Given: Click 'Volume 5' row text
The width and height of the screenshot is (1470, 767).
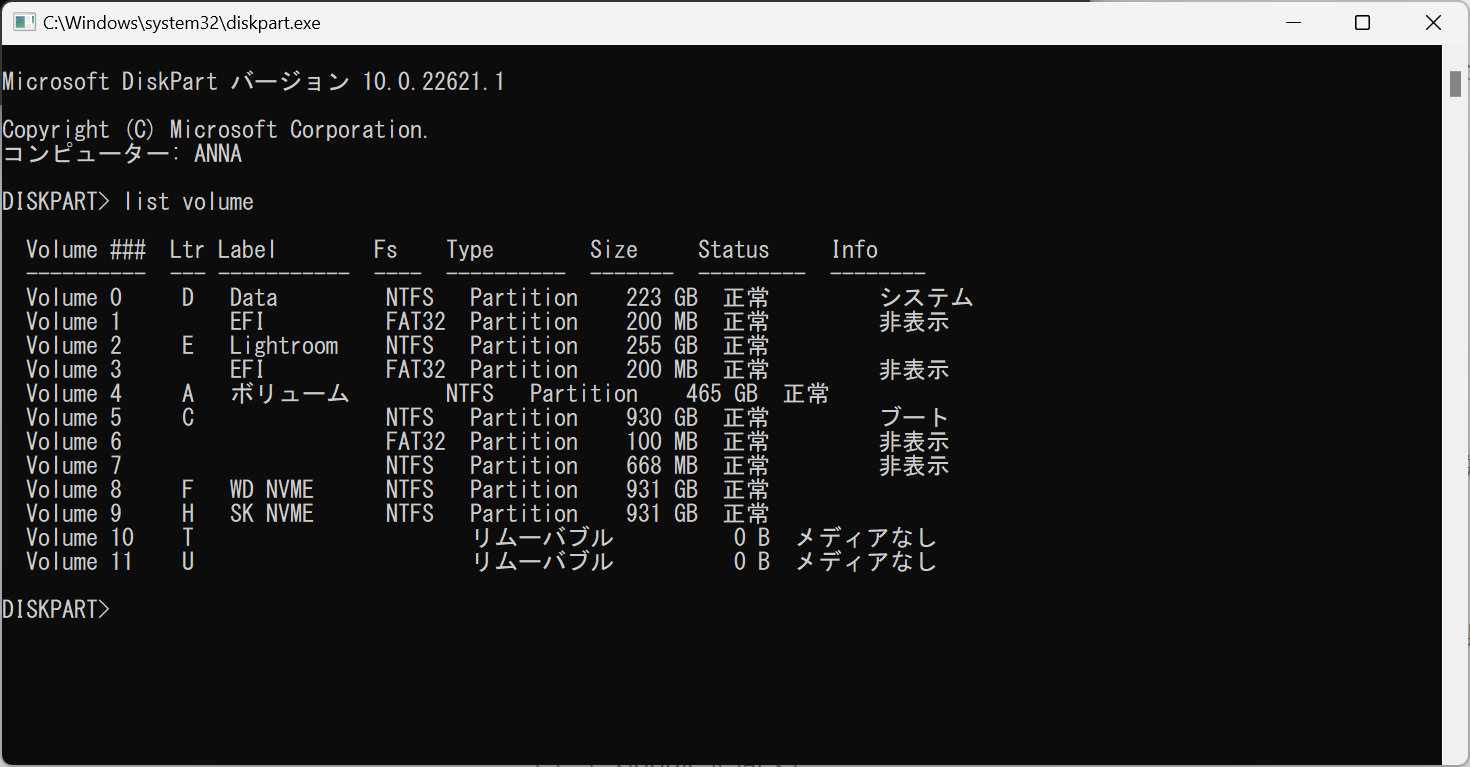Looking at the screenshot, I should (74, 418).
